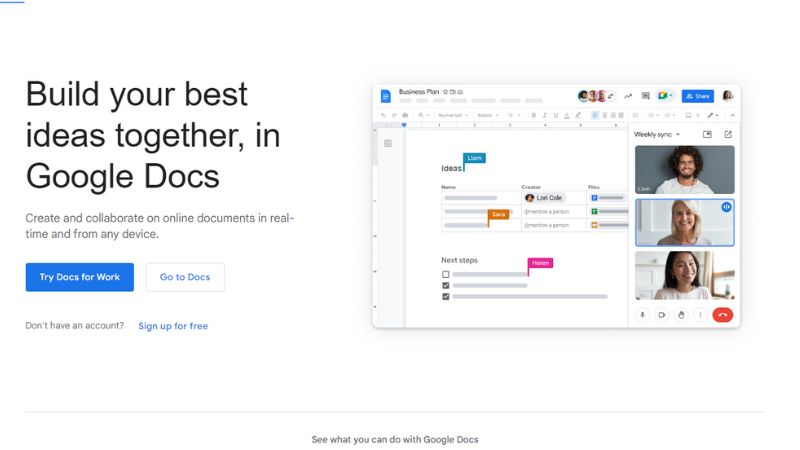Open Go to Docs
This screenshot has height=450, width=800.
(x=185, y=277)
